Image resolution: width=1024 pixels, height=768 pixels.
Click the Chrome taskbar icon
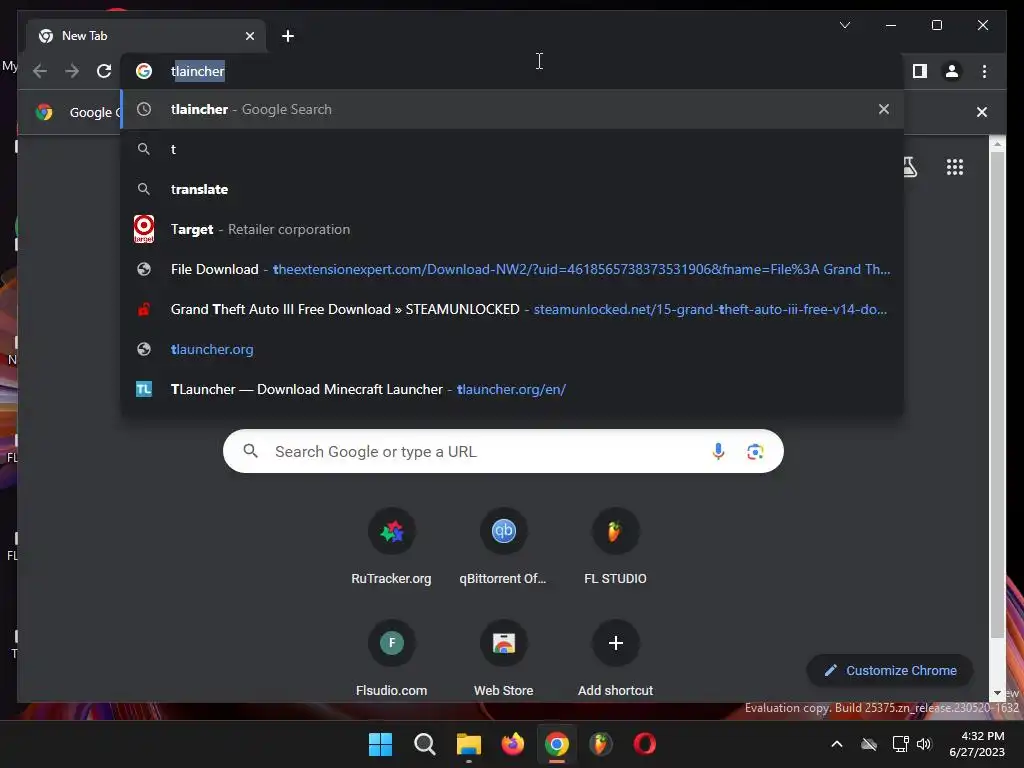(x=556, y=744)
